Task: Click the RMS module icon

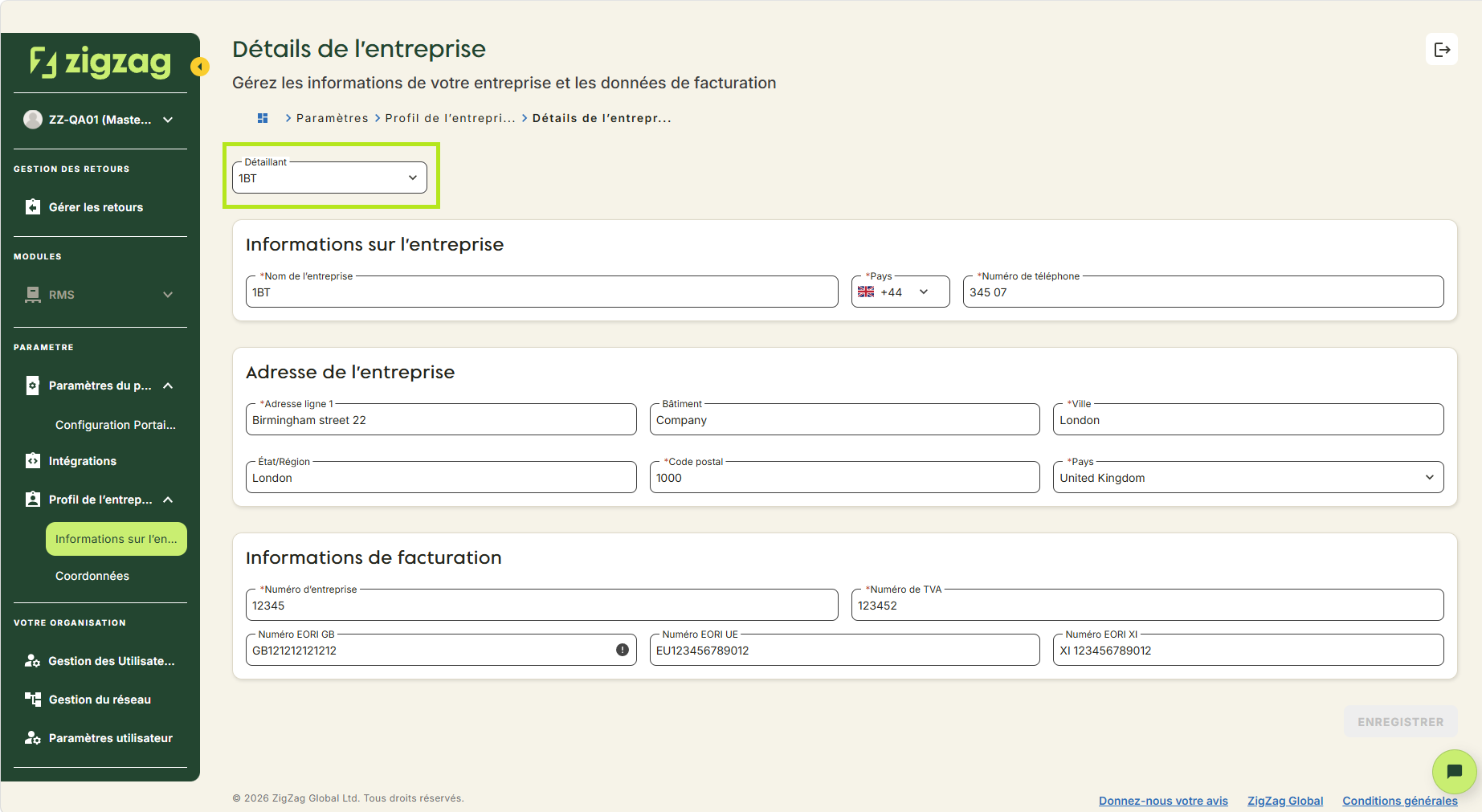Action: coord(32,295)
